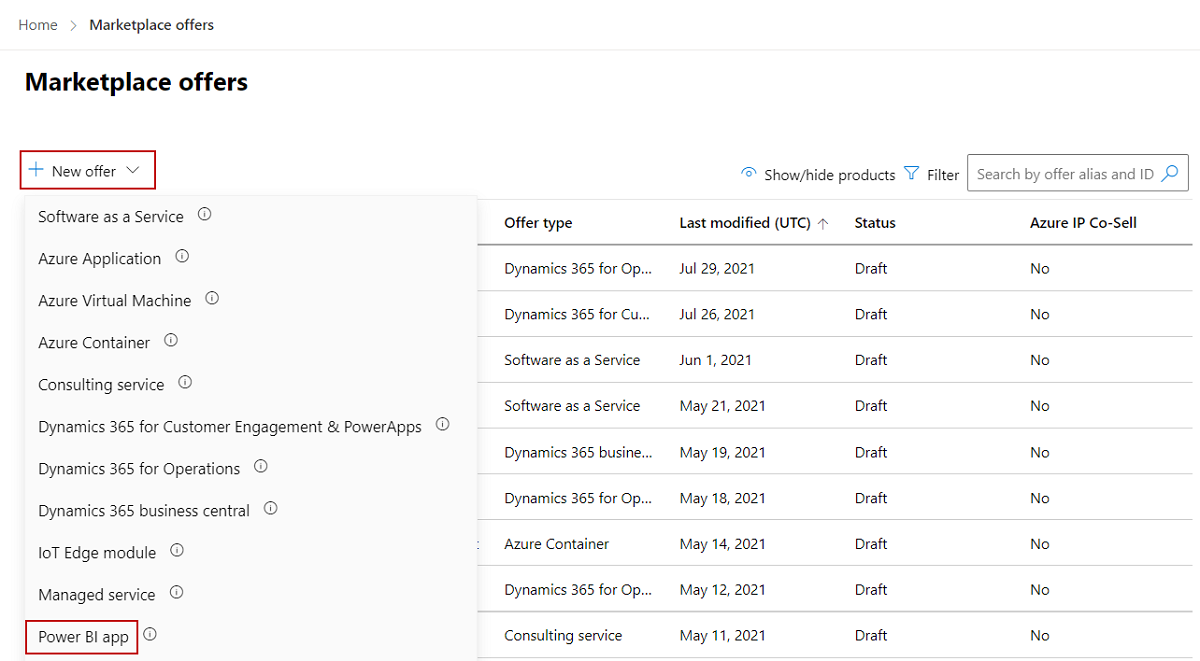Select Power BI app offer type

point(83,637)
